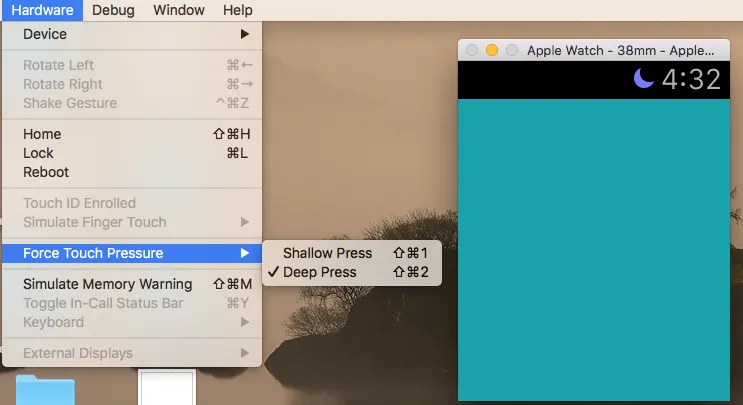This screenshot has height=405, width=743.
Task: Select Reboot menu item
Action: coord(132,172)
